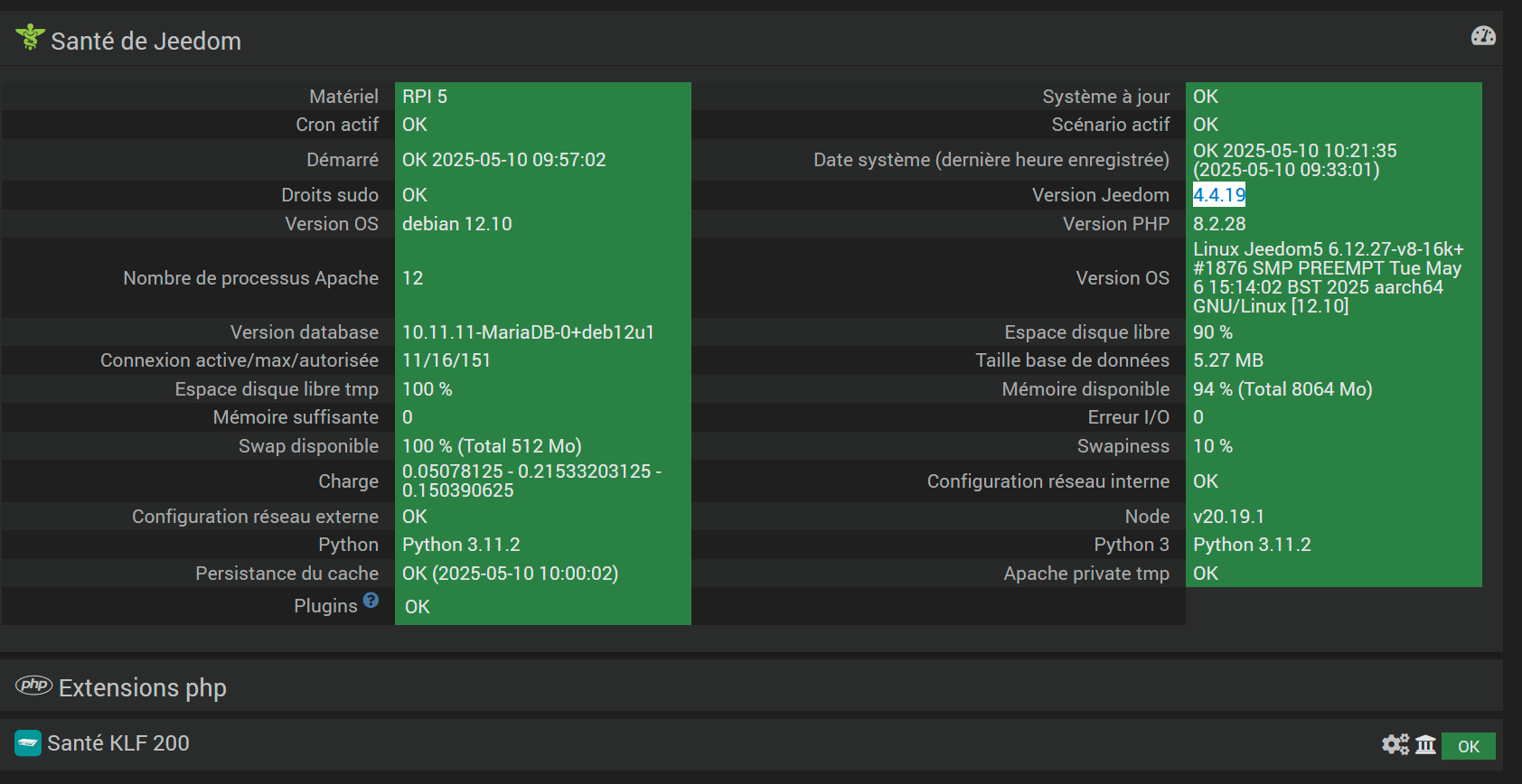Screen dimensions: 1522x784
Task: Click the php logo icon
Action: (x=33, y=685)
